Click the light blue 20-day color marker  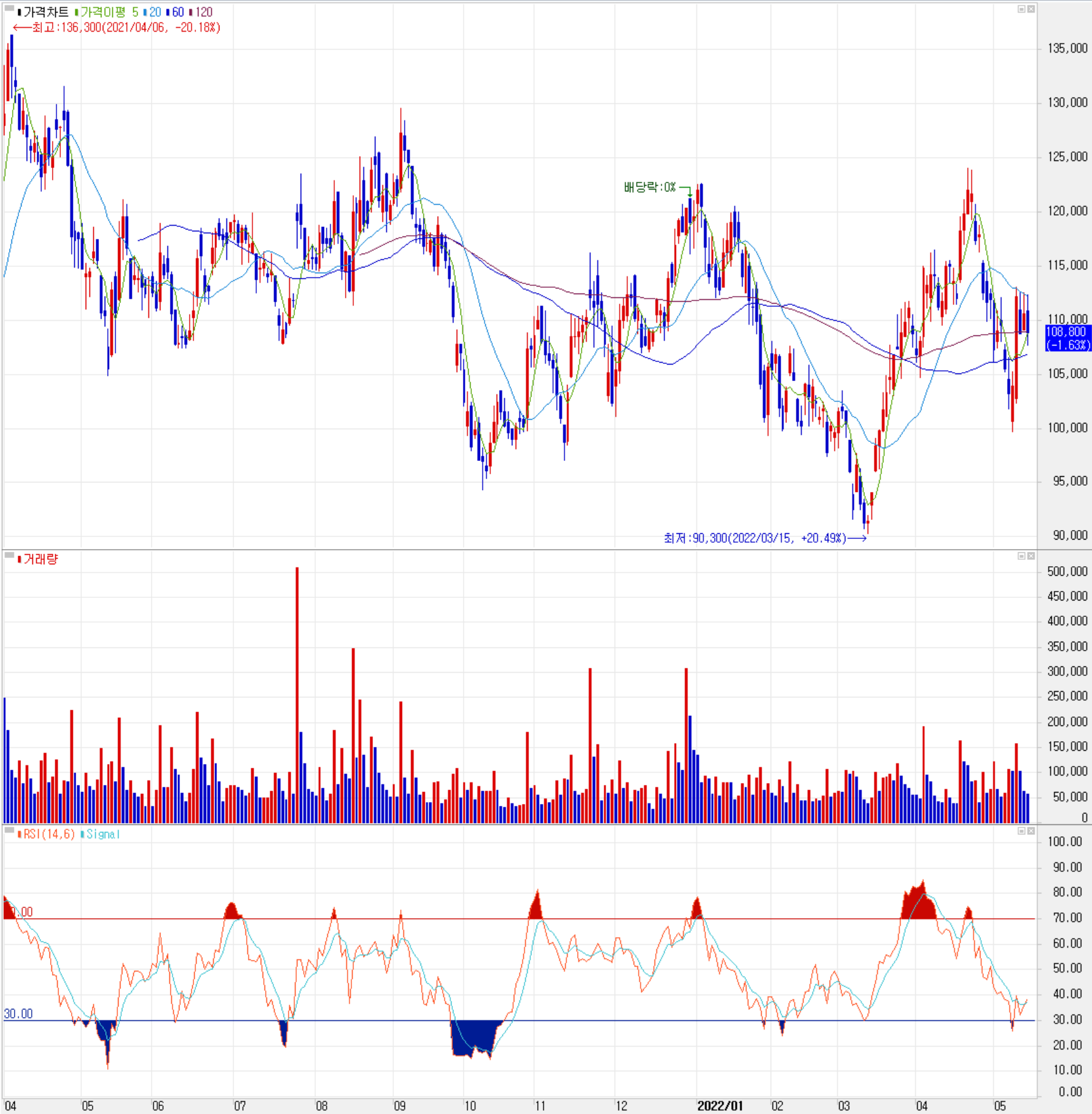pyautogui.click(x=145, y=12)
